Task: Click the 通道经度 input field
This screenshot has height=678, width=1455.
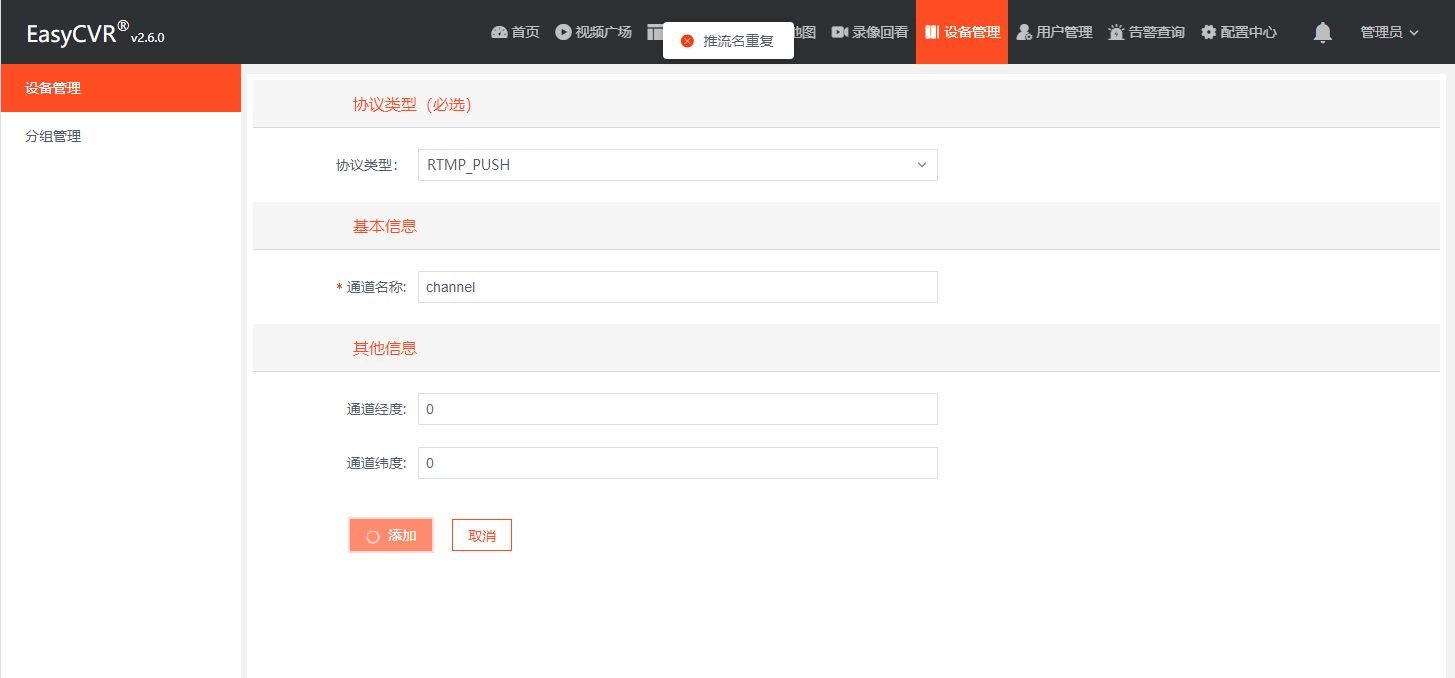Action: click(678, 409)
